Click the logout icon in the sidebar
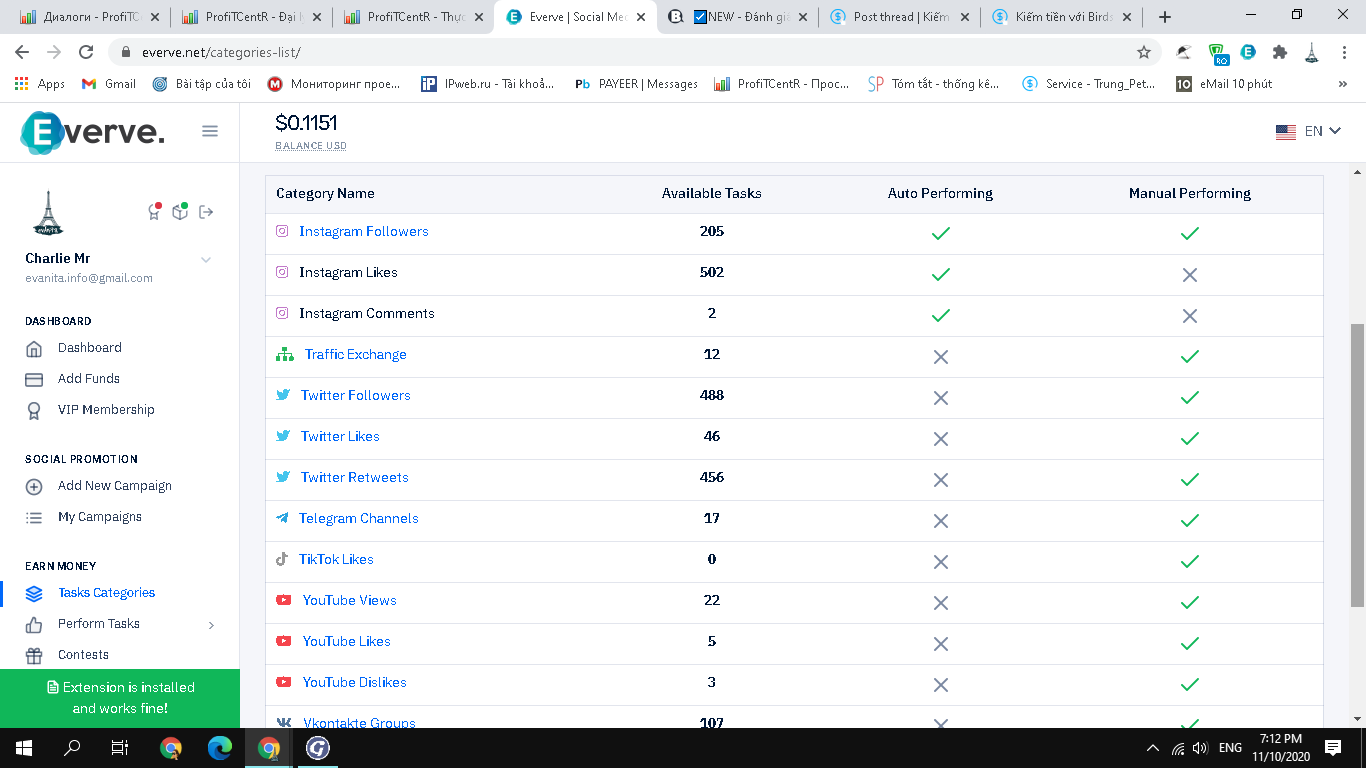 point(206,212)
